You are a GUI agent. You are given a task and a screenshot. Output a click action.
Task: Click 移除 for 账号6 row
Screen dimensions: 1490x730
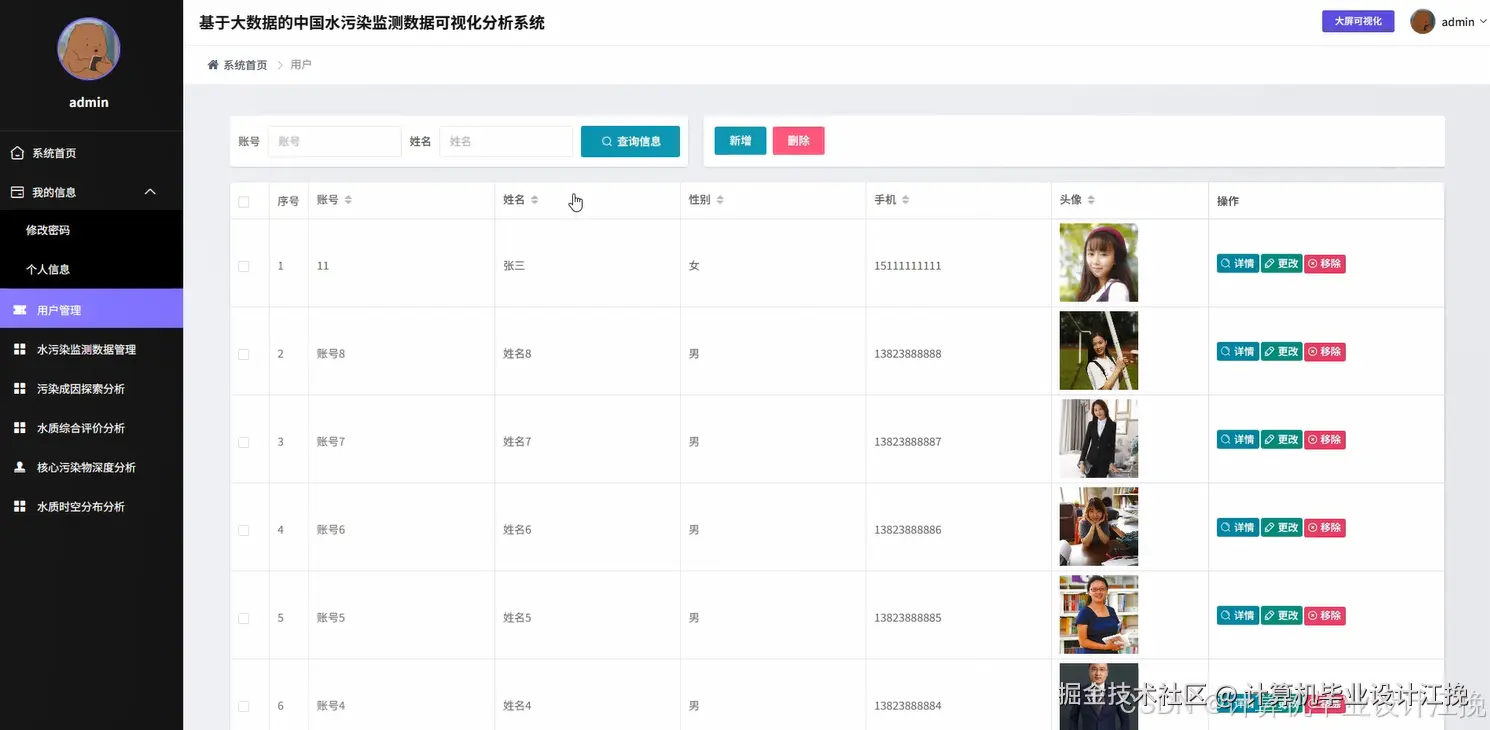[1325, 528]
